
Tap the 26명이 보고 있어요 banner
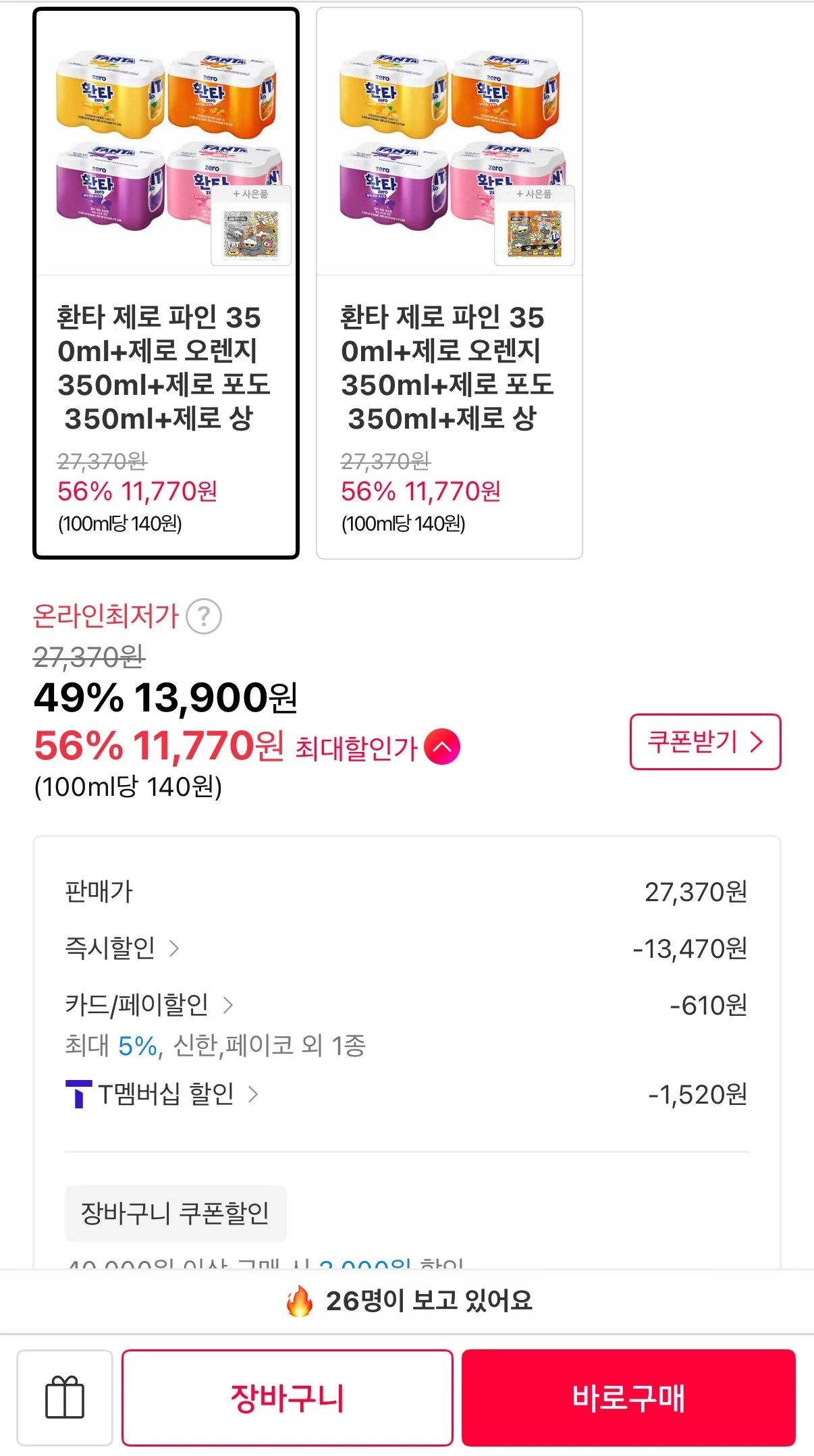407,1301
